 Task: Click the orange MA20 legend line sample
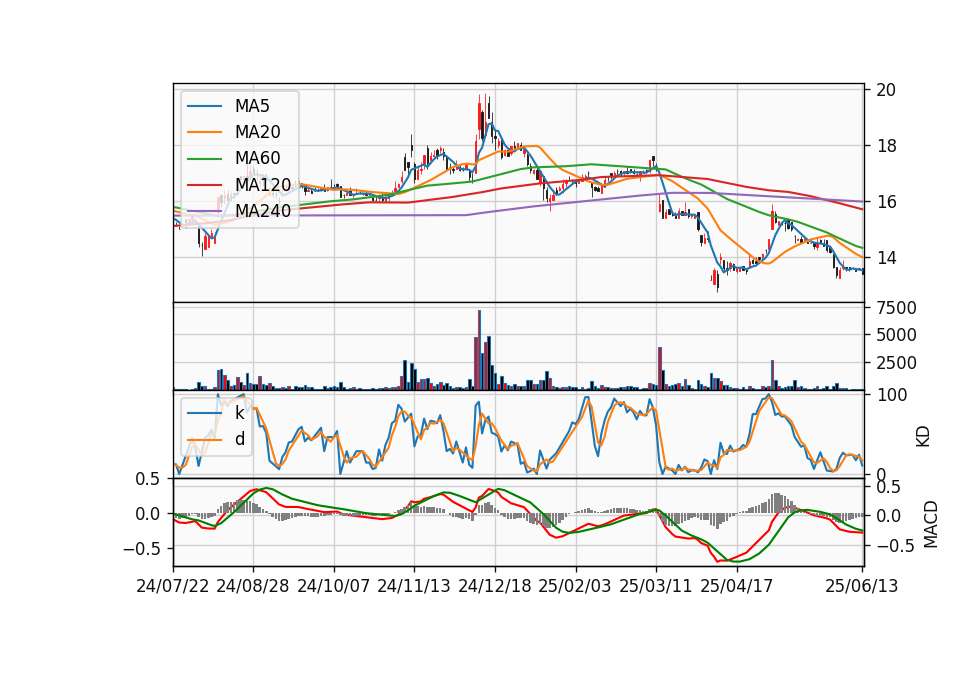point(204,132)
